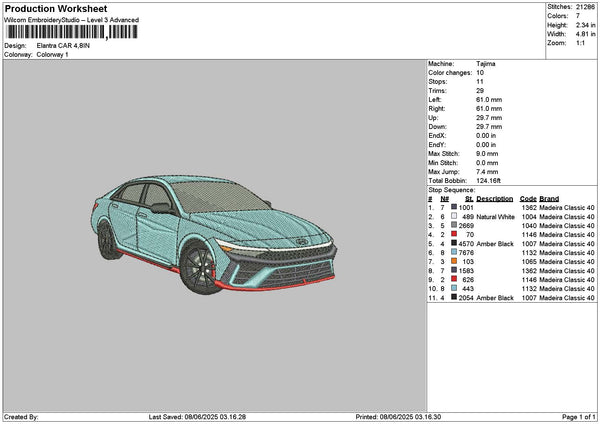Viewport: 600px width, 424px height.
Task: Click the Description column header
Action: click(x=495, y=198)
